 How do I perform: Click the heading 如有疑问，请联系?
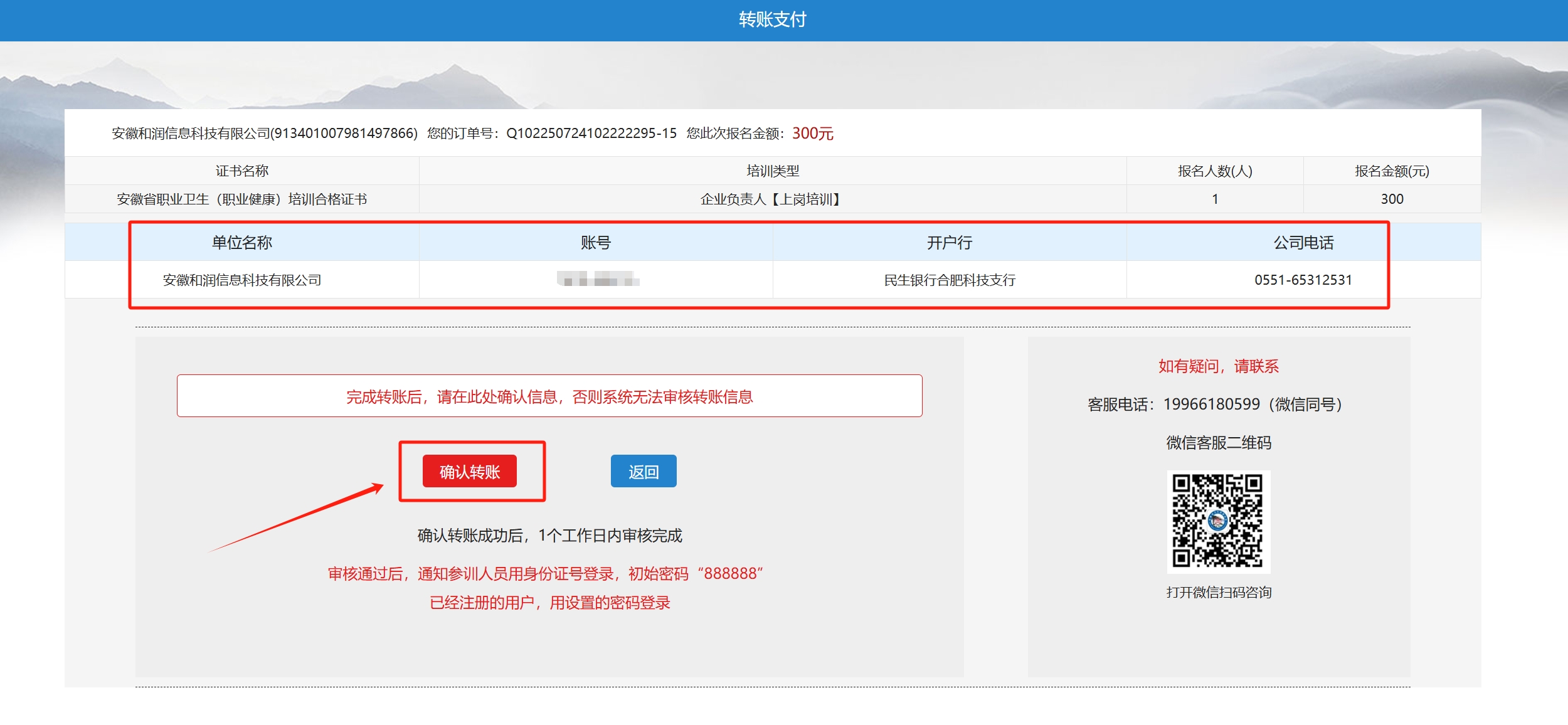coord(1218,366)
